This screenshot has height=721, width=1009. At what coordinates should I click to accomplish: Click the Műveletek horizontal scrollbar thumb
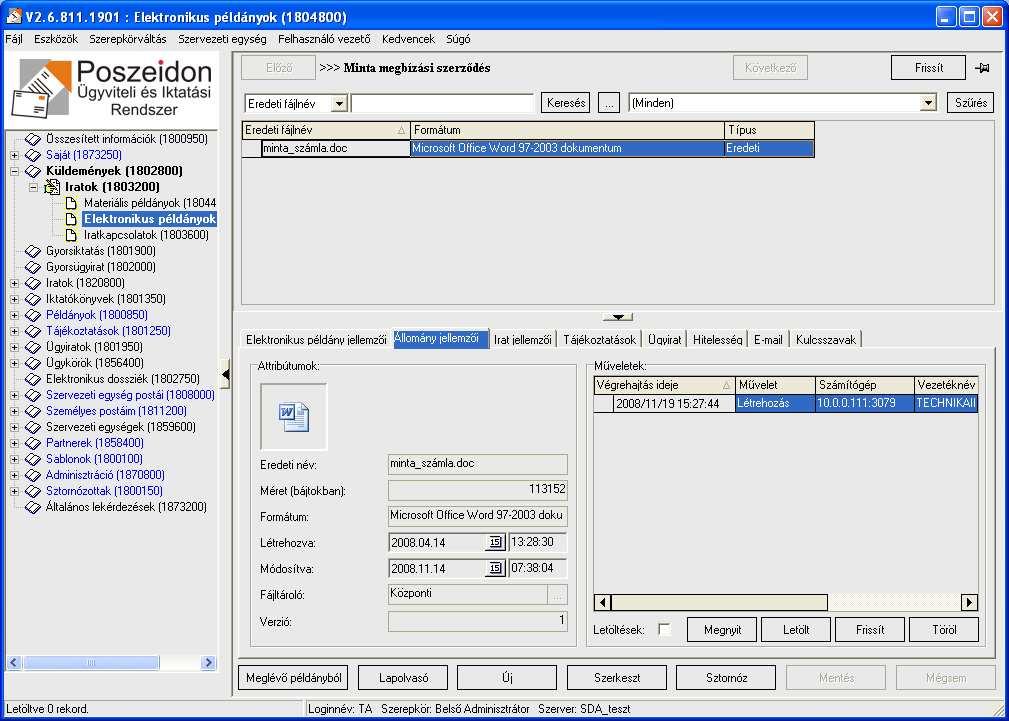click(x=719, y=603)
